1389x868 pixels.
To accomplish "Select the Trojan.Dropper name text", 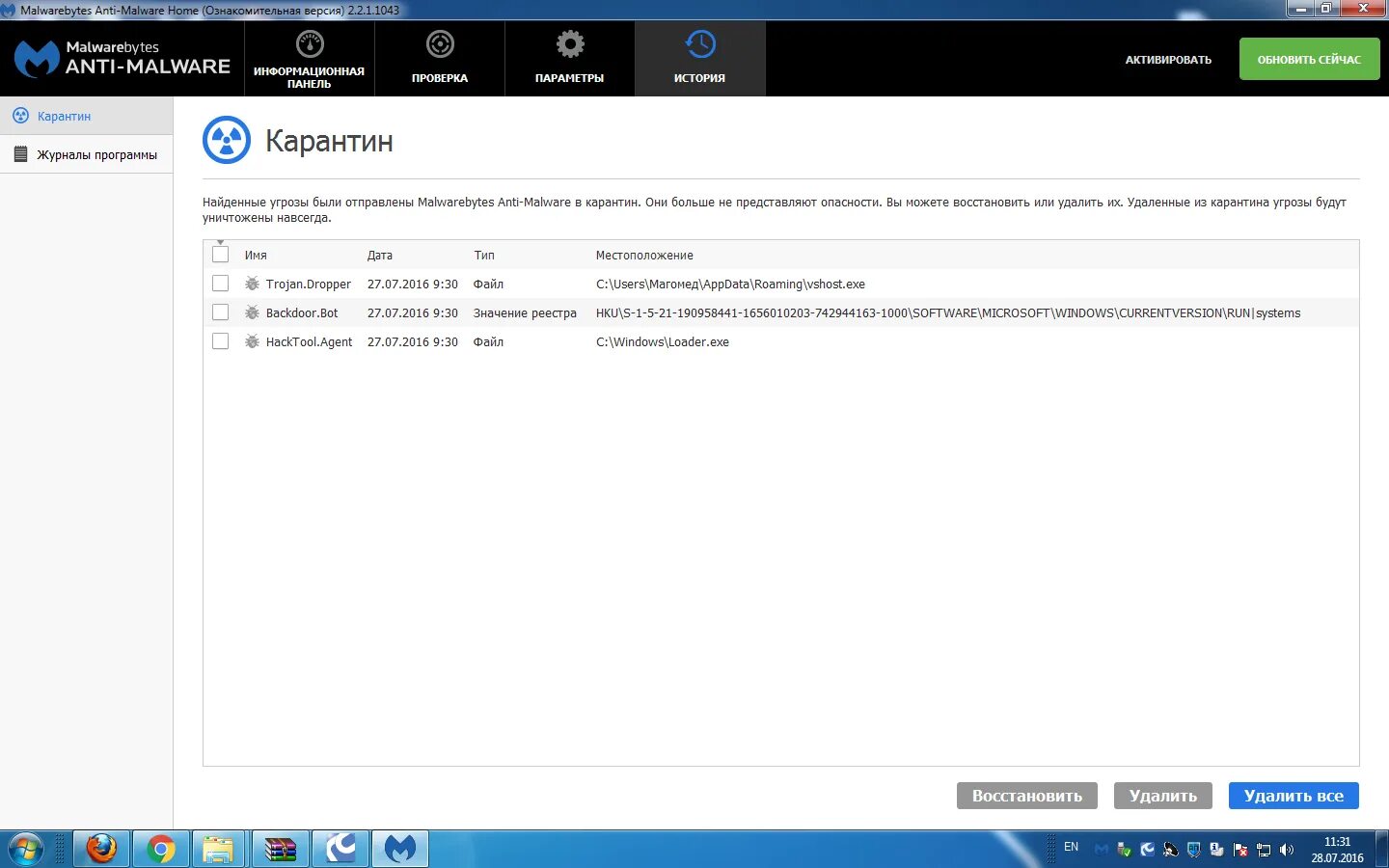I will (x=309, y=285).
